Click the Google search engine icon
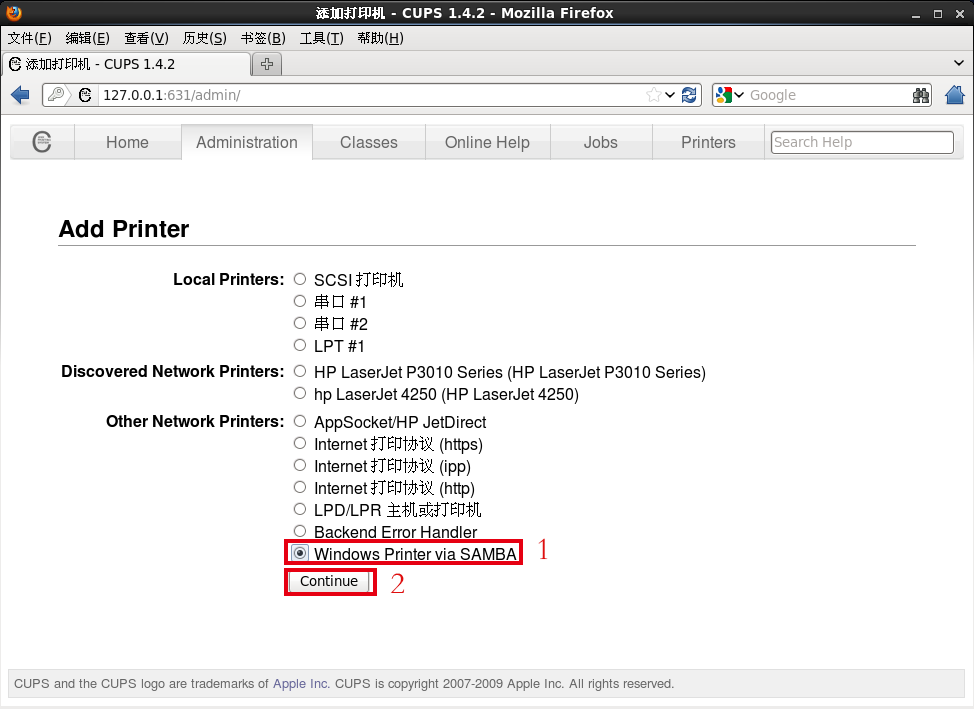 (x=724, y=95)
